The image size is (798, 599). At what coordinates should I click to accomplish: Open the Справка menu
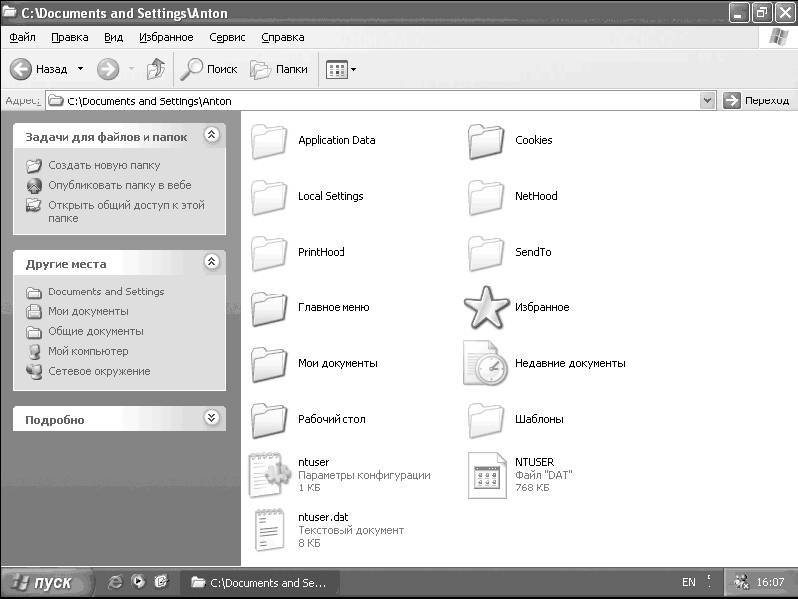282,37
